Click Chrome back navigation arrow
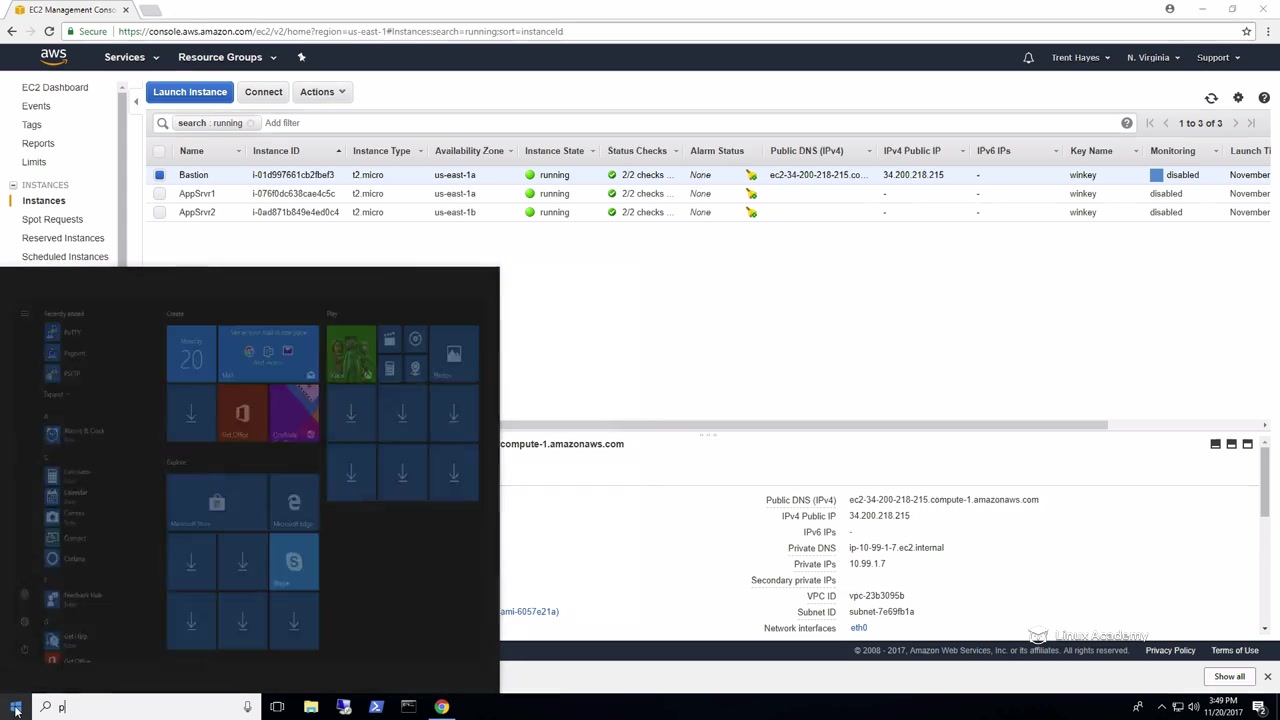Viewport: 1280px width, 720px height. point(12,31)
